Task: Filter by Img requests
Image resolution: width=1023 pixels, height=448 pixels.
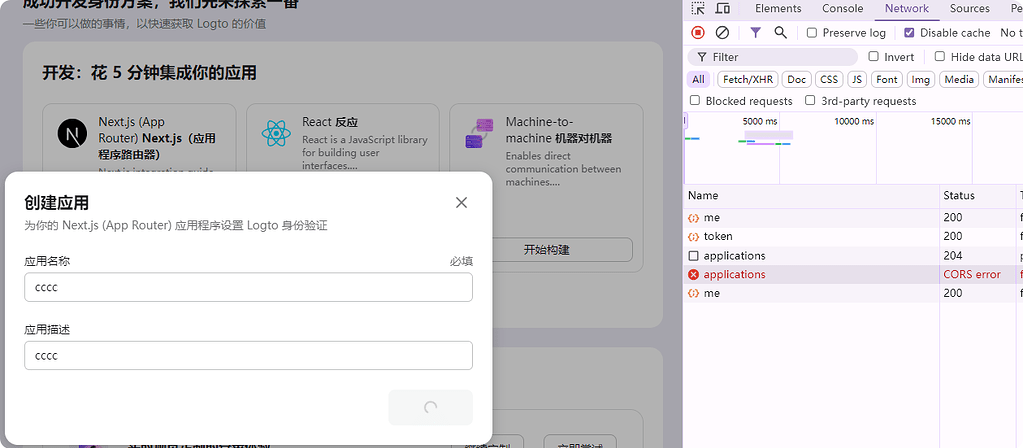Action: [x=921, y=80]
